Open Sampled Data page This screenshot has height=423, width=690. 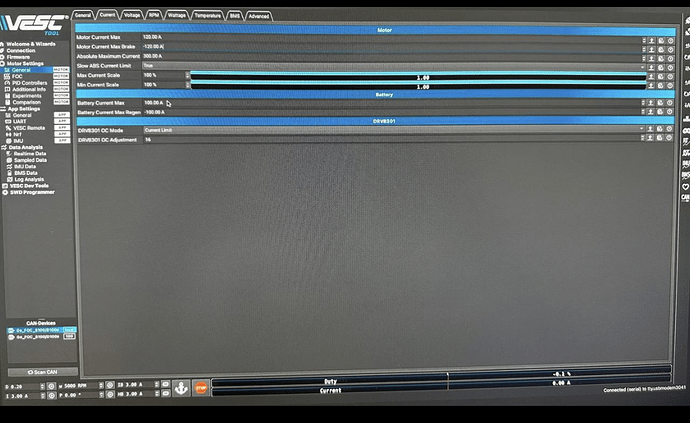coord(29,160)
